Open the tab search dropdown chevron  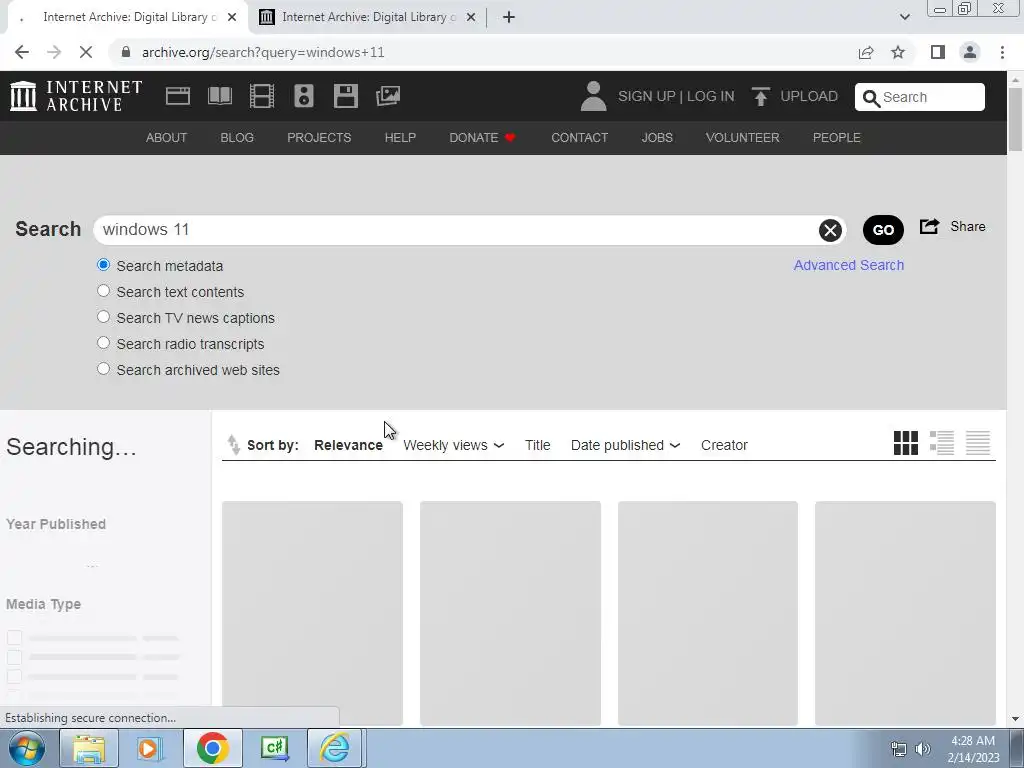[x=904, y=17]
